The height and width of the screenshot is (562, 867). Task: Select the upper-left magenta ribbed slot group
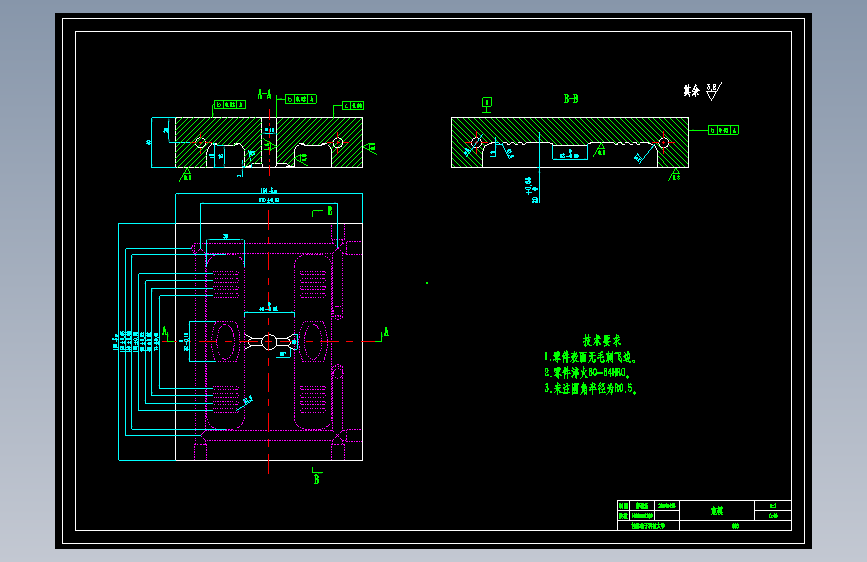226,284
